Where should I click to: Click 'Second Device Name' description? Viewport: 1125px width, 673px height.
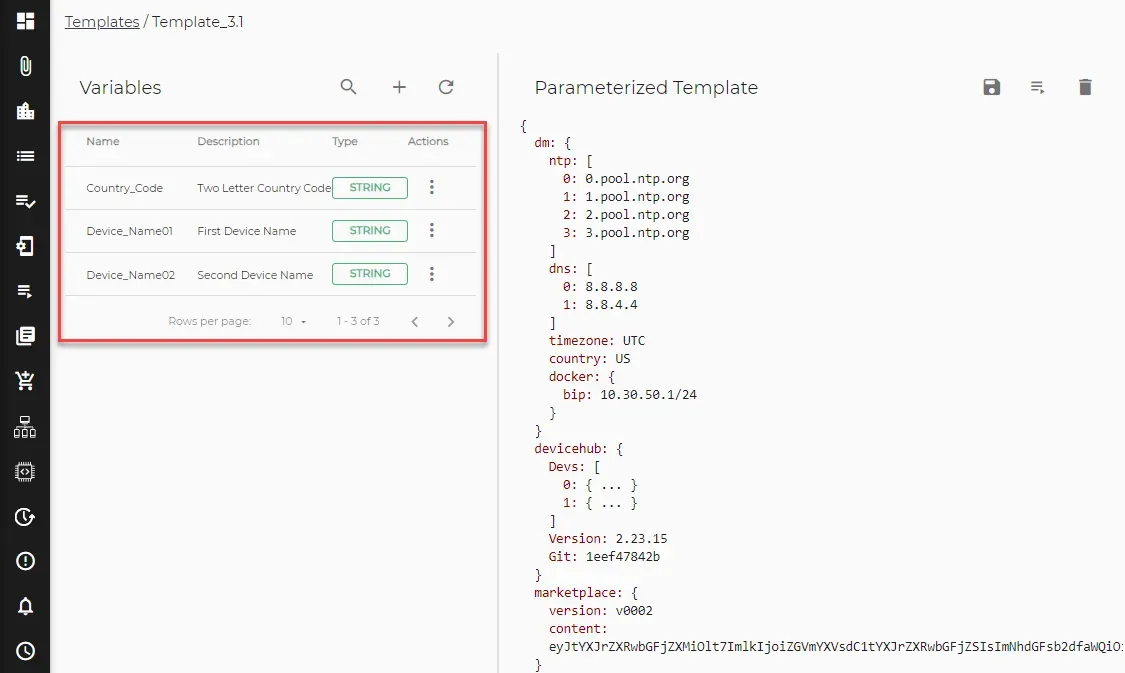point(255,275)
